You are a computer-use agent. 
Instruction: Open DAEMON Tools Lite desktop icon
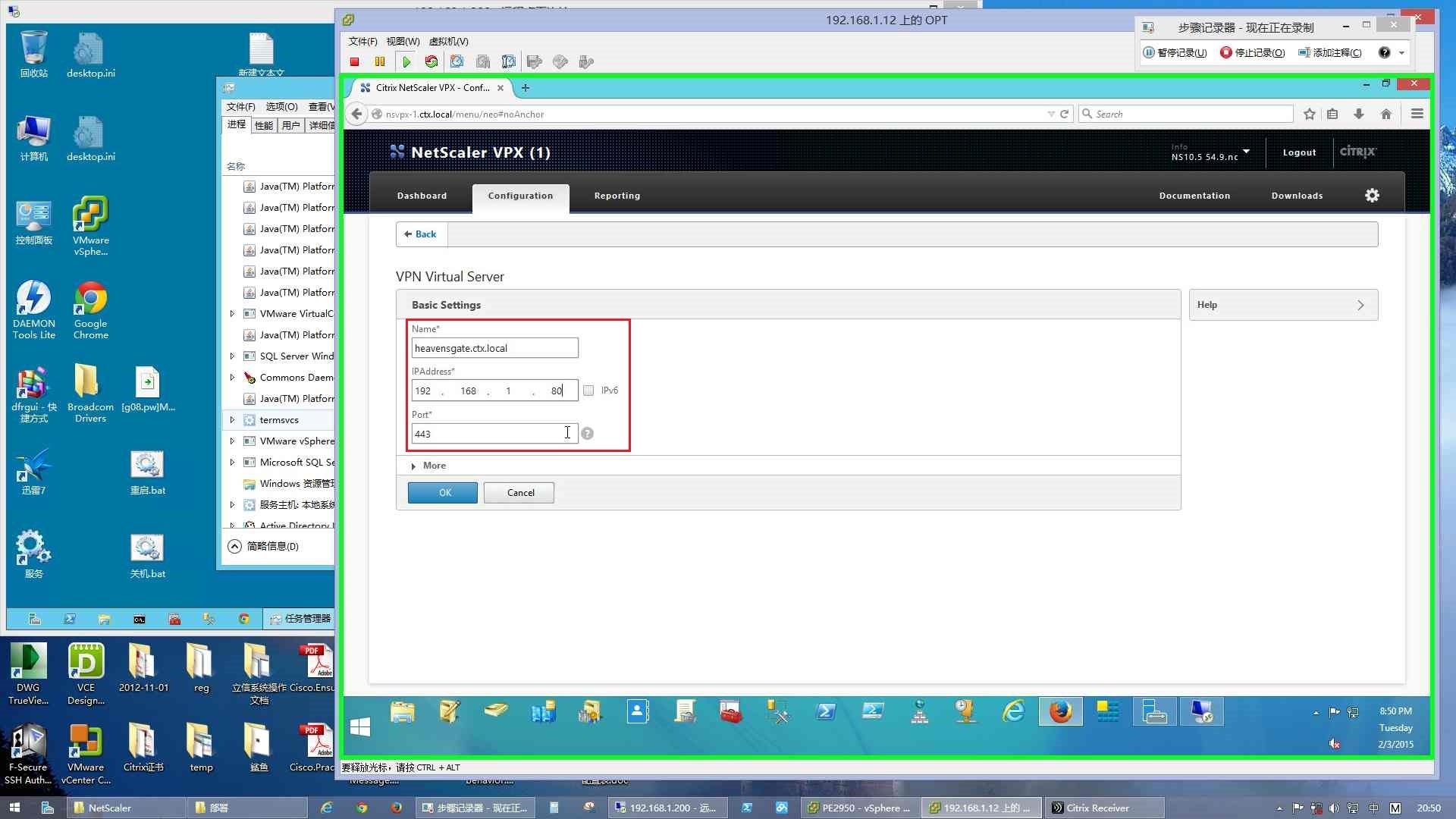click(x=34, y=310)
